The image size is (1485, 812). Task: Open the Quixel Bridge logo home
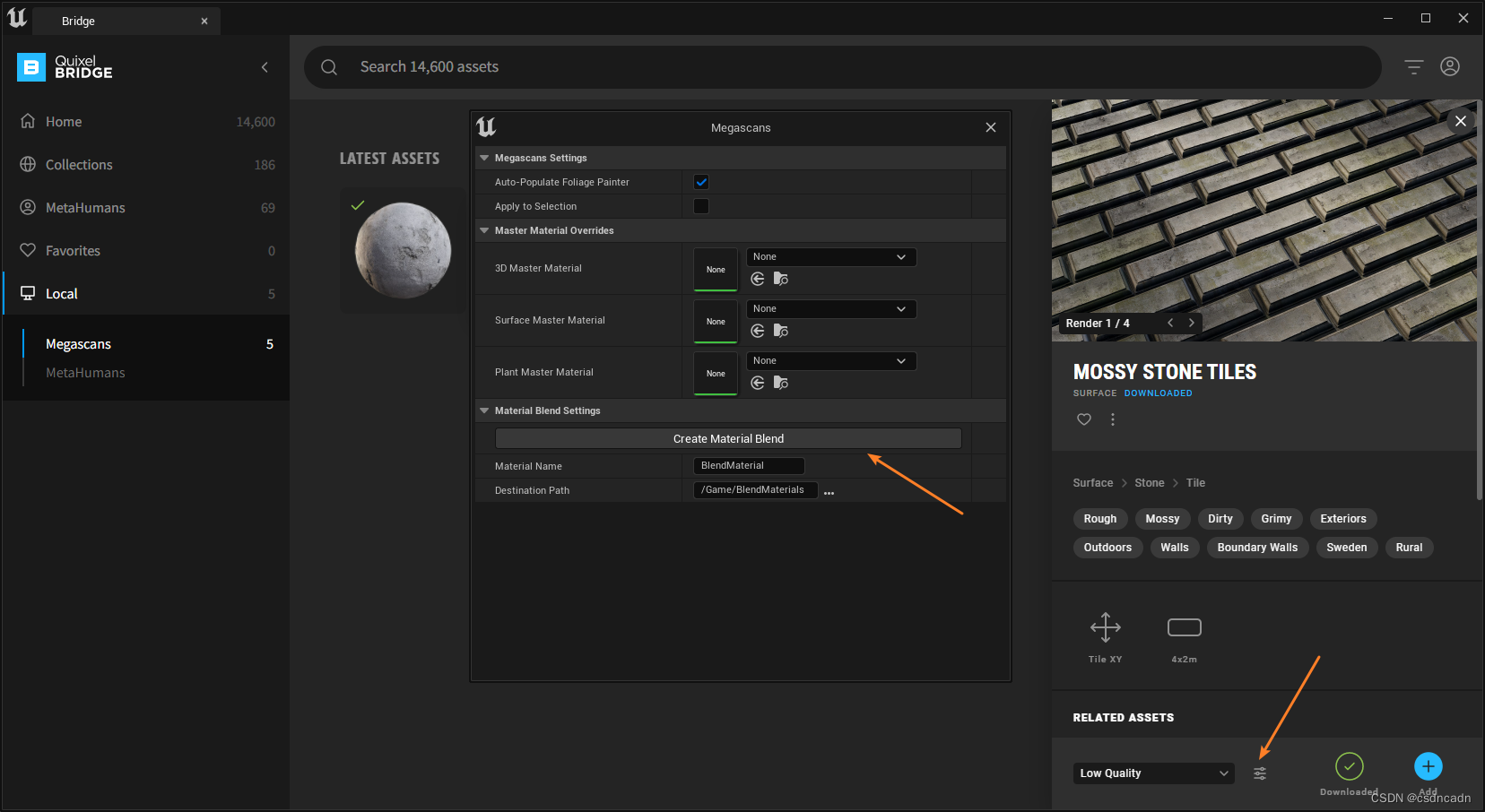click(x=65, y=67)
